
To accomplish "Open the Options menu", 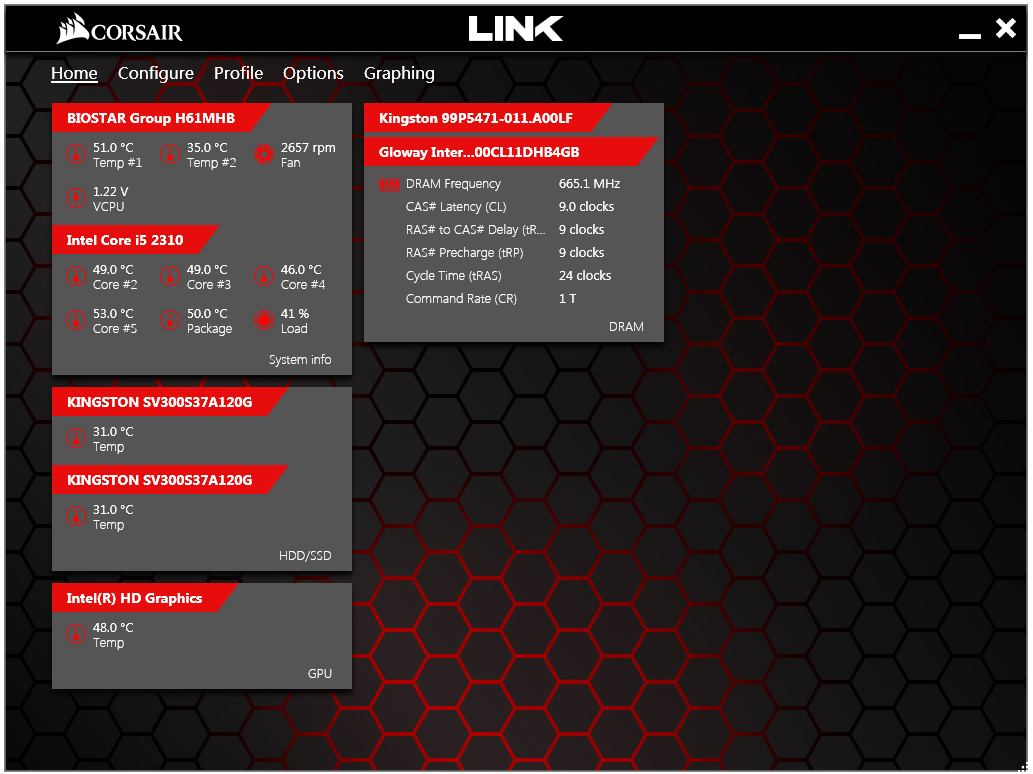I will click(313, 73).
